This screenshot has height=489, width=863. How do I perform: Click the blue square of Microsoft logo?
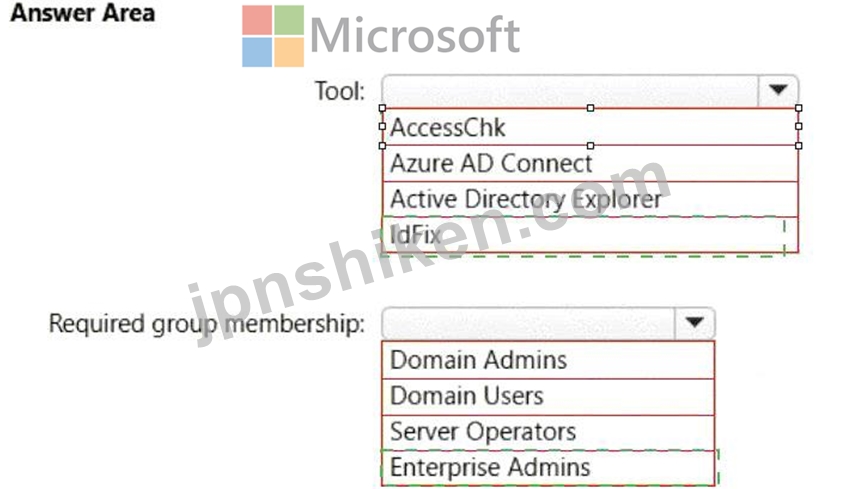click(x=257, y=52)
